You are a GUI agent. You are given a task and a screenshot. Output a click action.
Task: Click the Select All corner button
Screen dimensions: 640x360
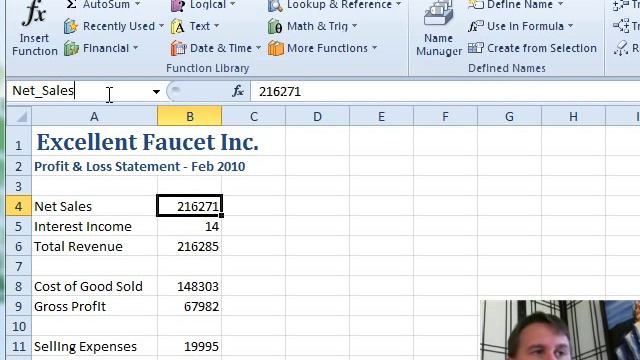point(19,117)
